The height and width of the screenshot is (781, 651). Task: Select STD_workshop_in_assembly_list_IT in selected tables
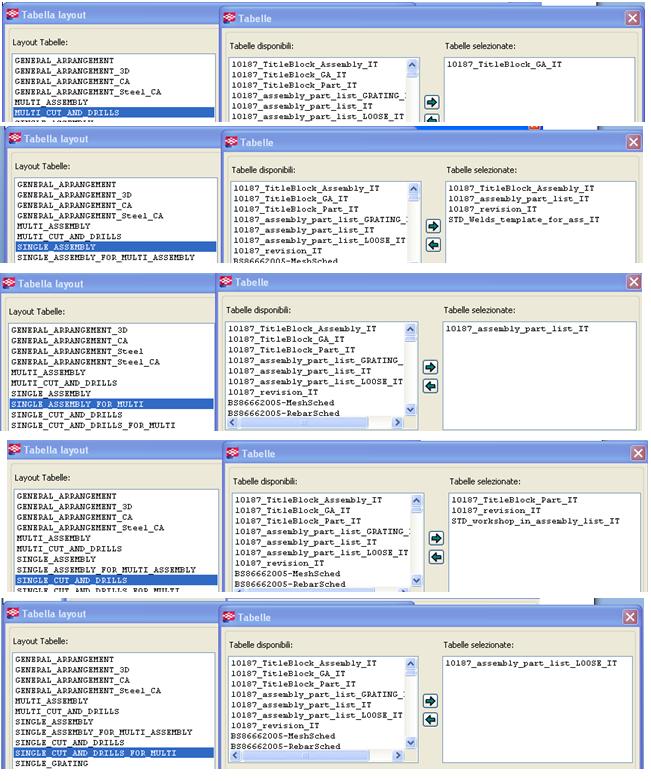[x=535, y=521]
